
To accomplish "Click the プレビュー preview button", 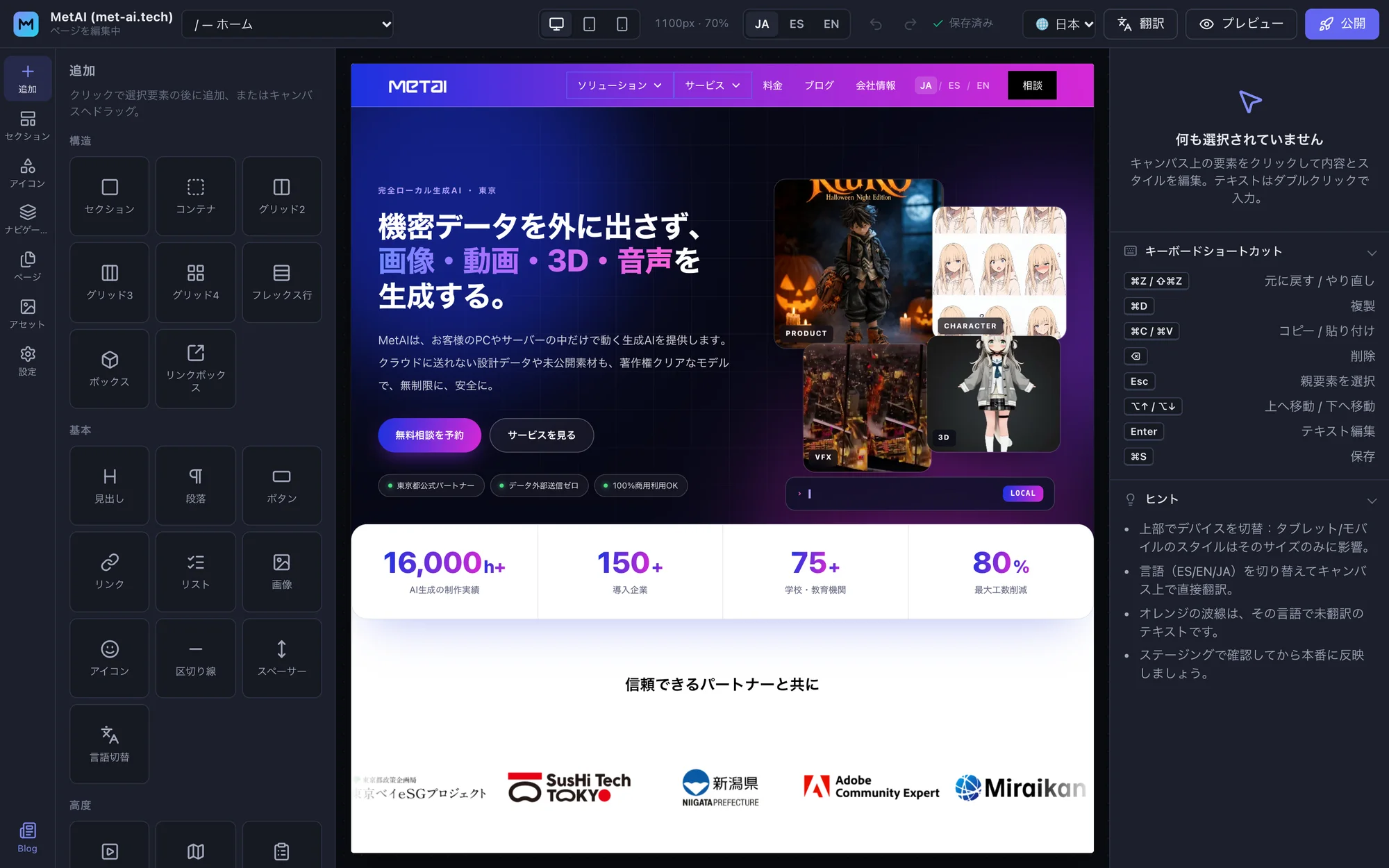I will [x=1241, y=24].
